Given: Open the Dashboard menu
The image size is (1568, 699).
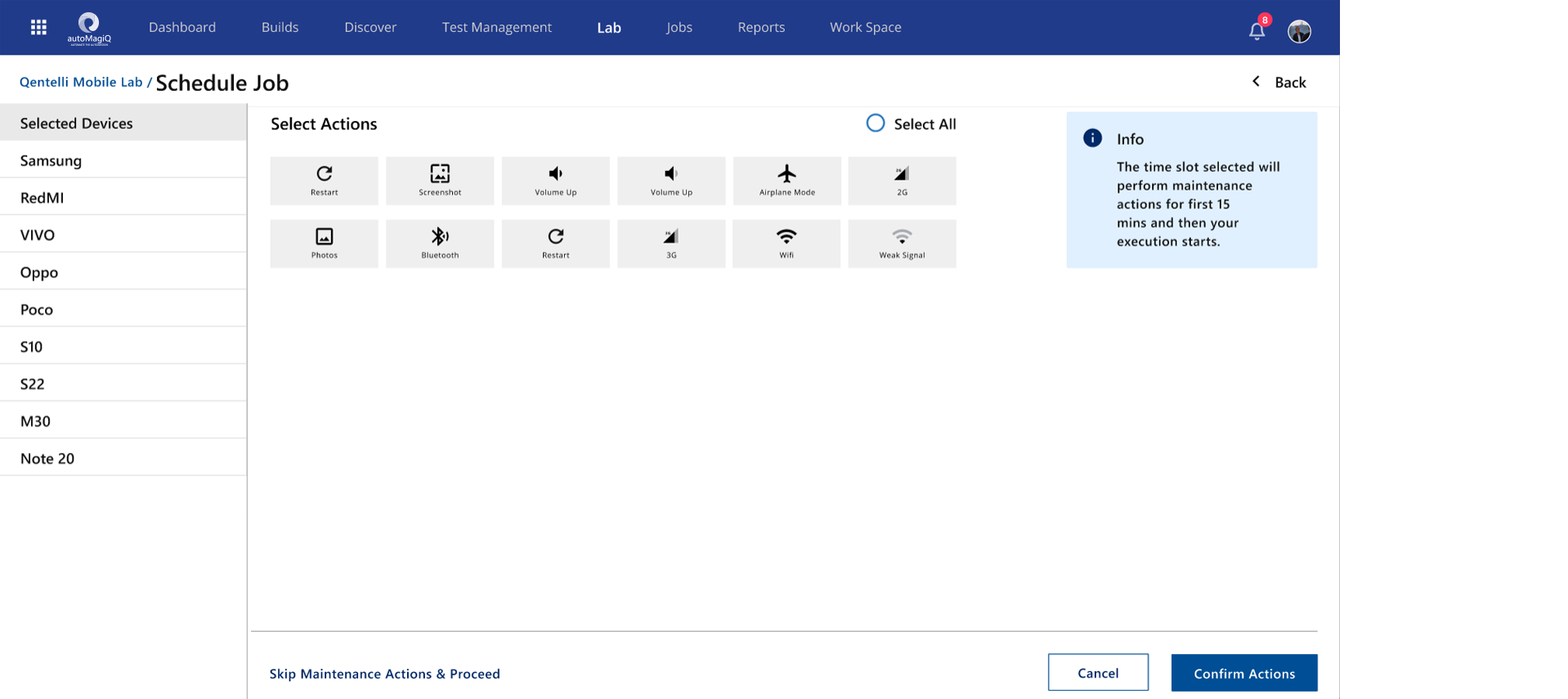Looking at the screenshot, I should (x=182, y=27).
